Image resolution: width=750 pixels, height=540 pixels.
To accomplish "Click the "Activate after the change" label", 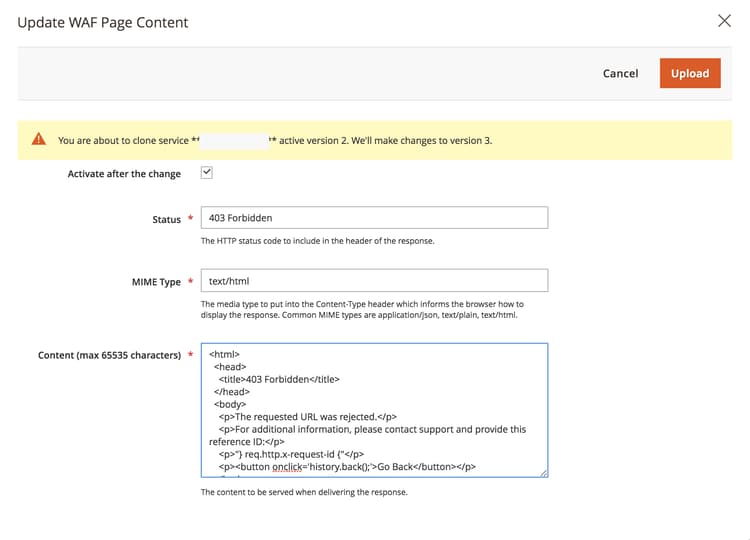I will tap(124, 174).
